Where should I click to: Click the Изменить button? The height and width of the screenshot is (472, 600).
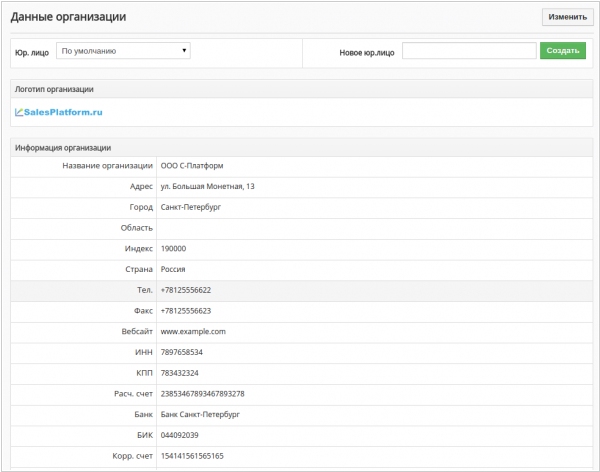tap(567, 17)
